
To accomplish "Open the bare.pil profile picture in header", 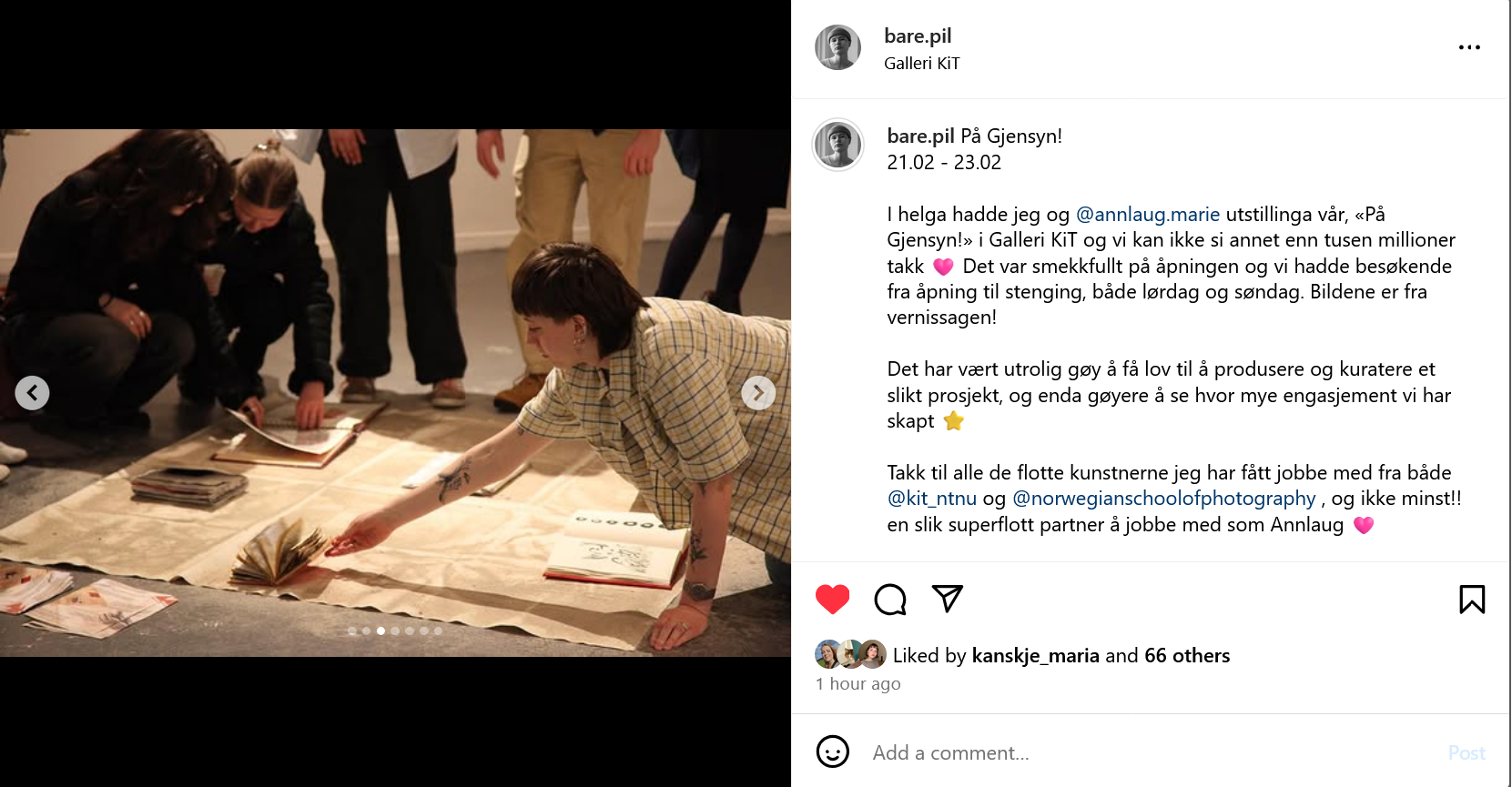I will click(x=837, y=47).
